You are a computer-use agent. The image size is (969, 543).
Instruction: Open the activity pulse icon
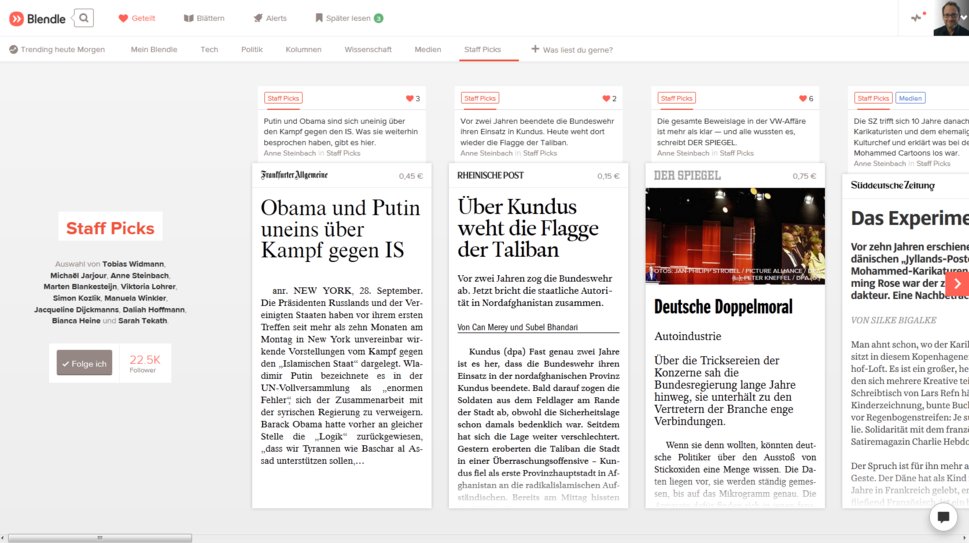[x=918, y=17]
